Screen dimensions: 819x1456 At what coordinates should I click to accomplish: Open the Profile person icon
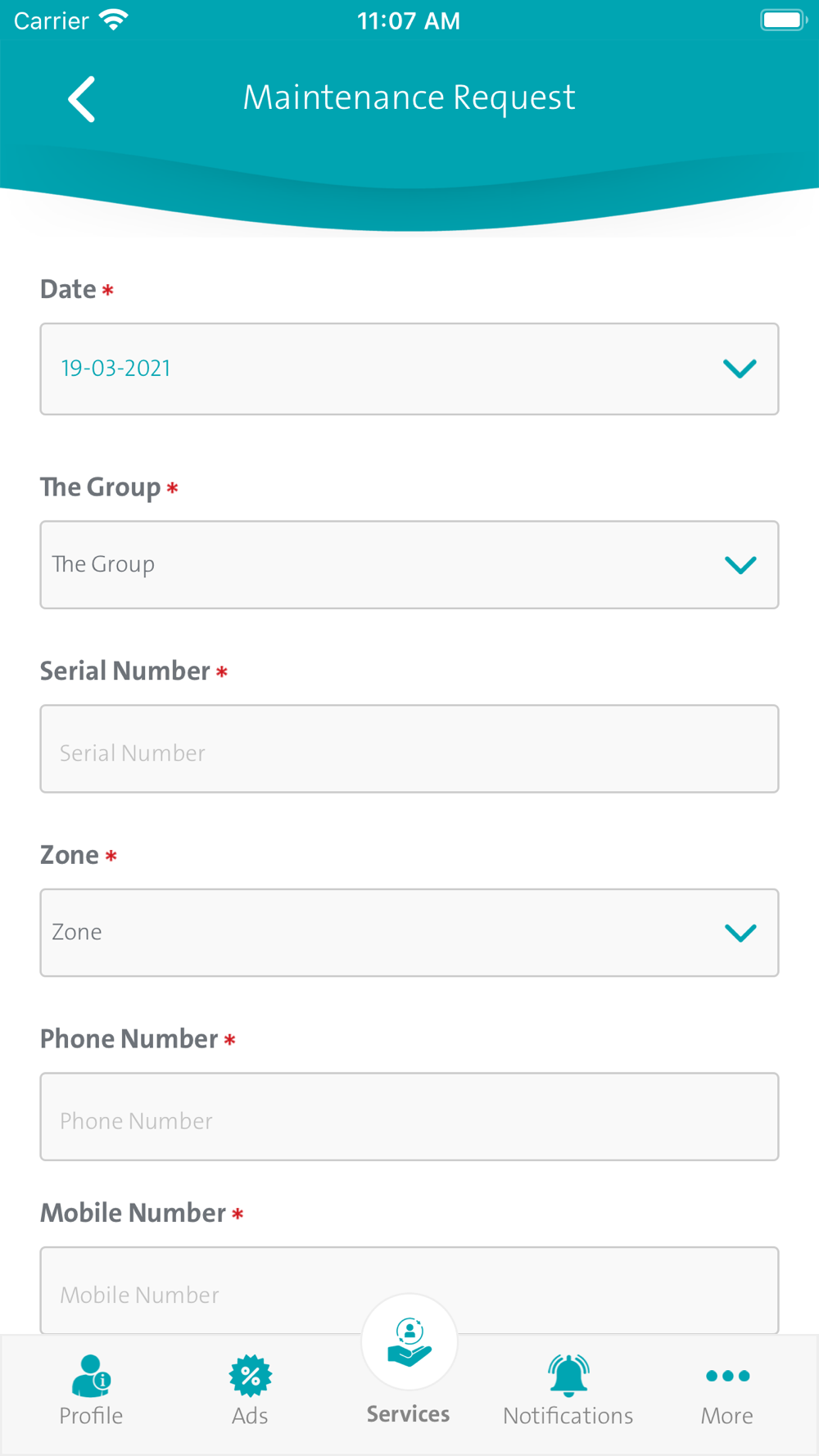(x=91, y=1376)
